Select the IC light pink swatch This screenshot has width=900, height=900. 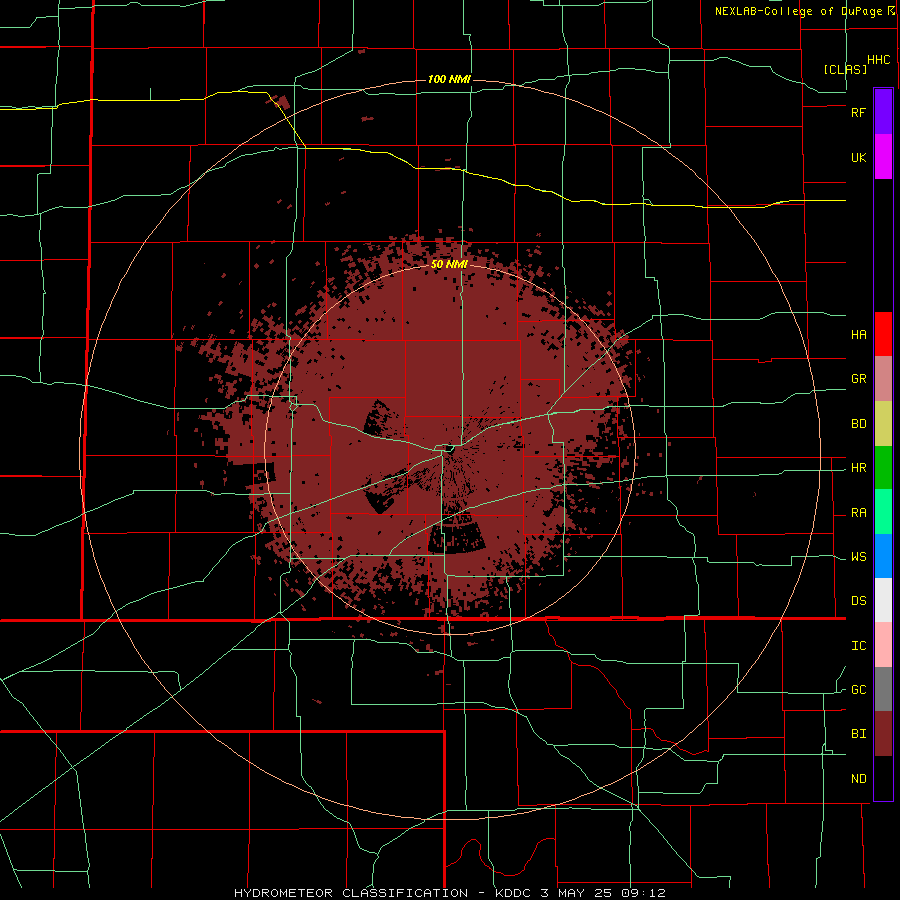coord(883,645)
